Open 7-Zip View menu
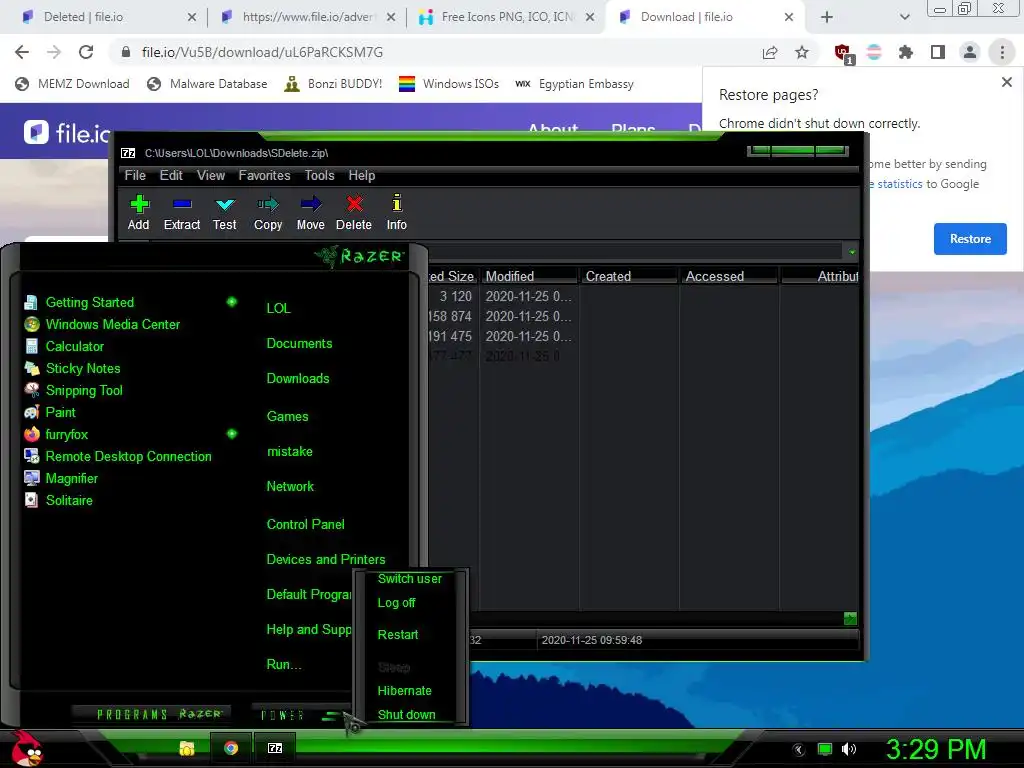Viewport: 1024px width, 768px height. tap(211, 176)
